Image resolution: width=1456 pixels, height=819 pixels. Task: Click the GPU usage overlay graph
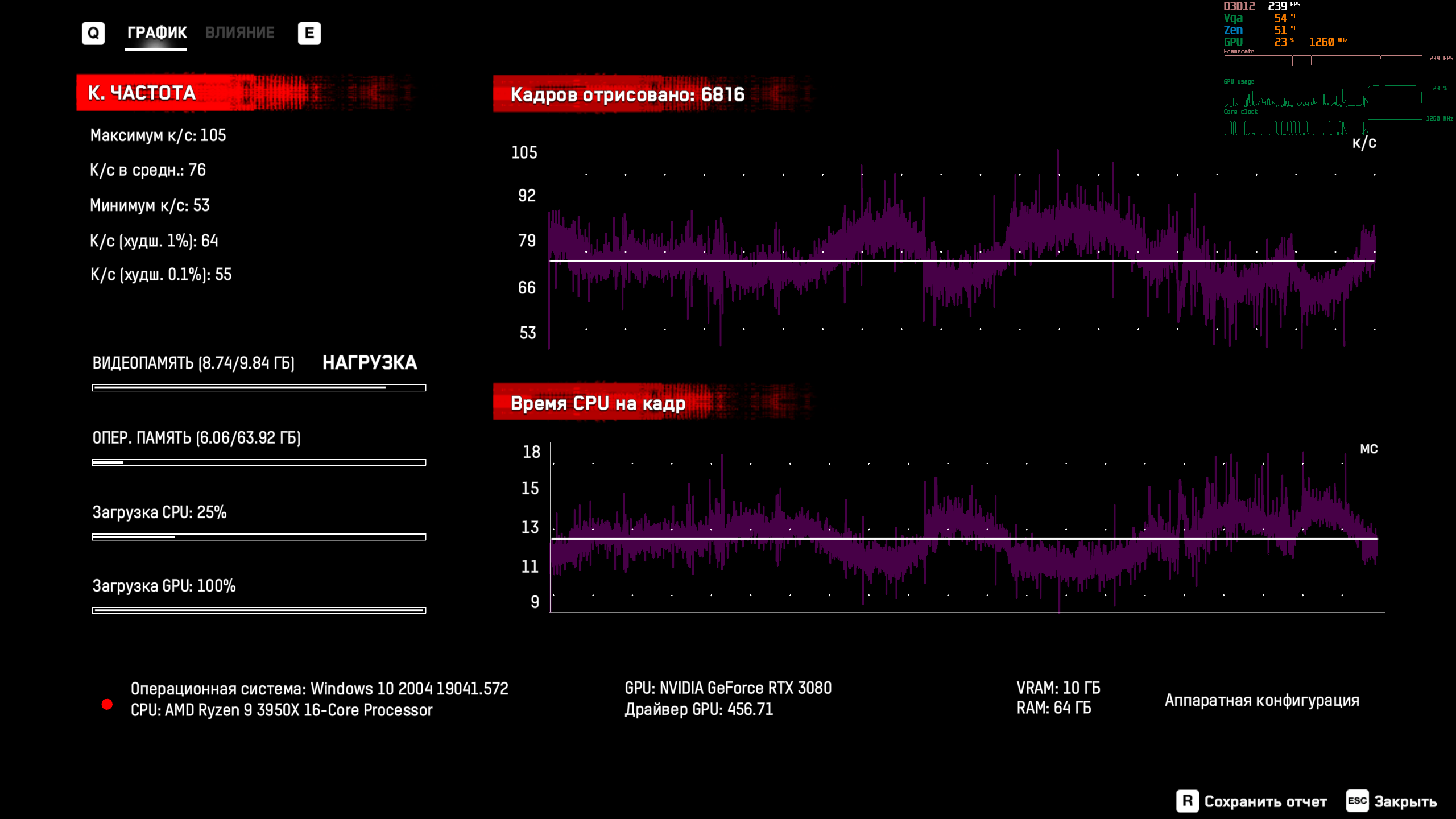(x=1322, y=97)
